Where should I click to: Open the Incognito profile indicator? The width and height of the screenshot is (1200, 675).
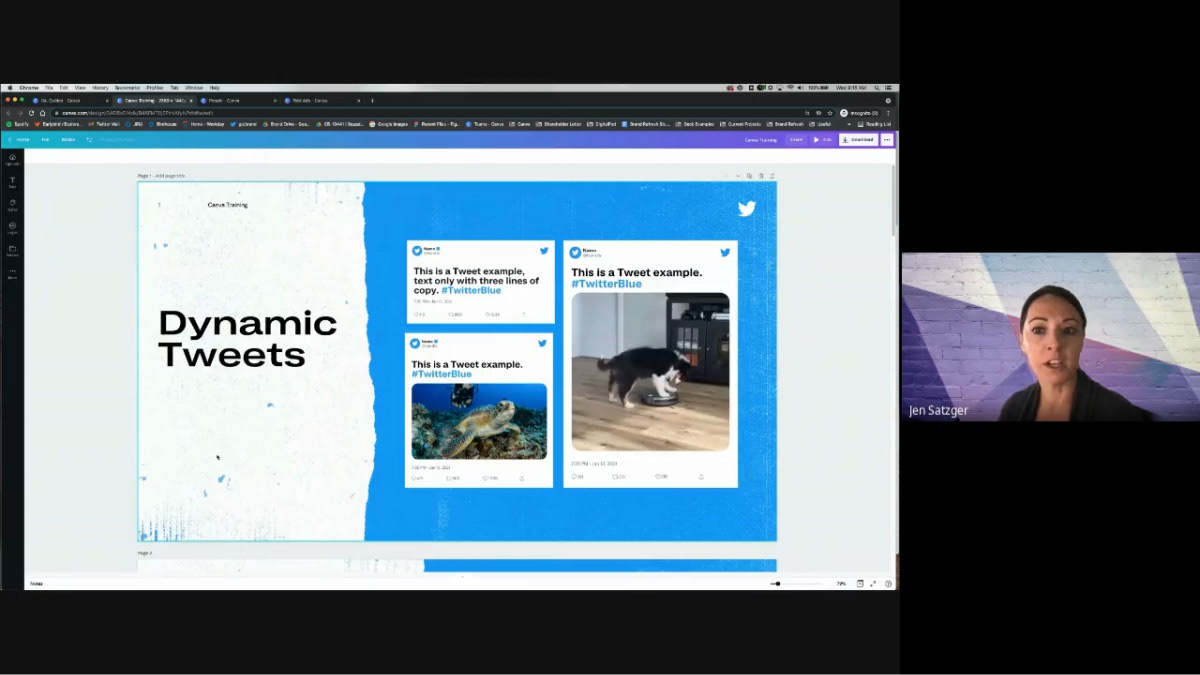(x=860, y=113)
